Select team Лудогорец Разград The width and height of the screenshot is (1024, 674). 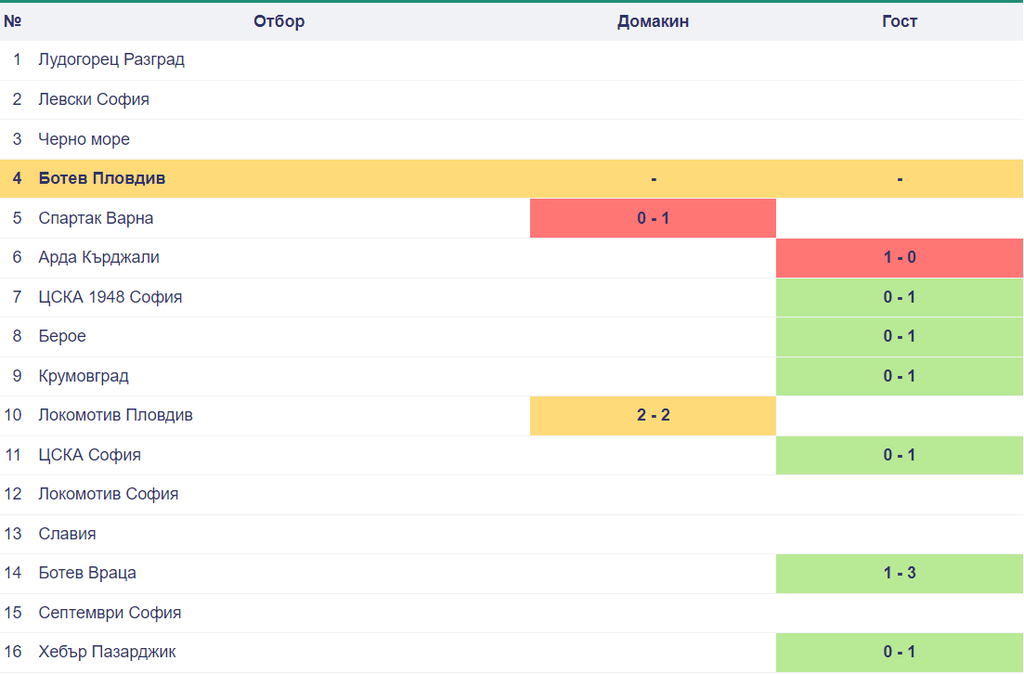coord(112,60)
